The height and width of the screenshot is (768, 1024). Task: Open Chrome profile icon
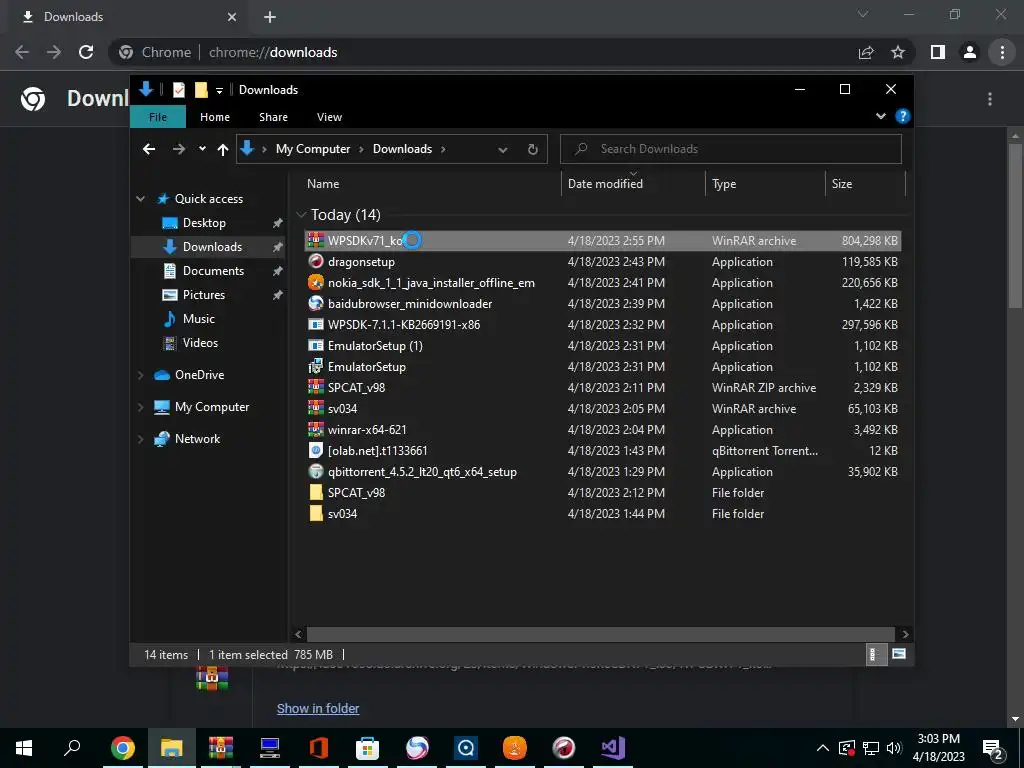click(x=970, y=52)
